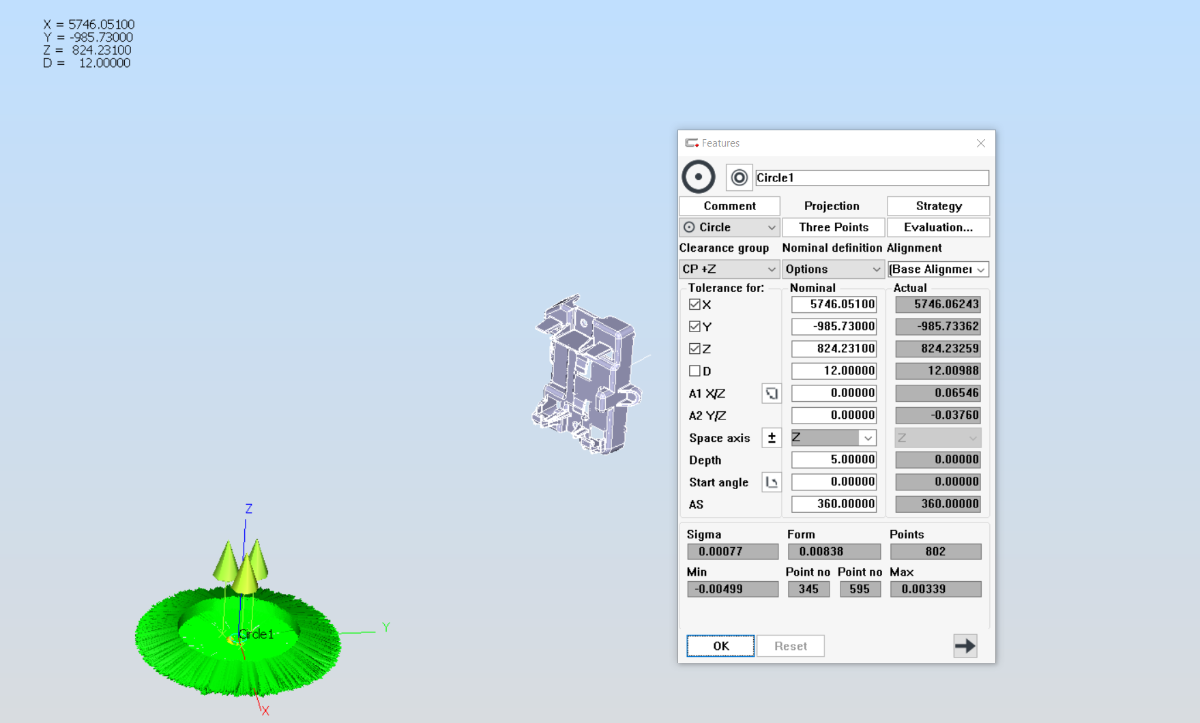Click the Evaluation... button

click(938, 227)
